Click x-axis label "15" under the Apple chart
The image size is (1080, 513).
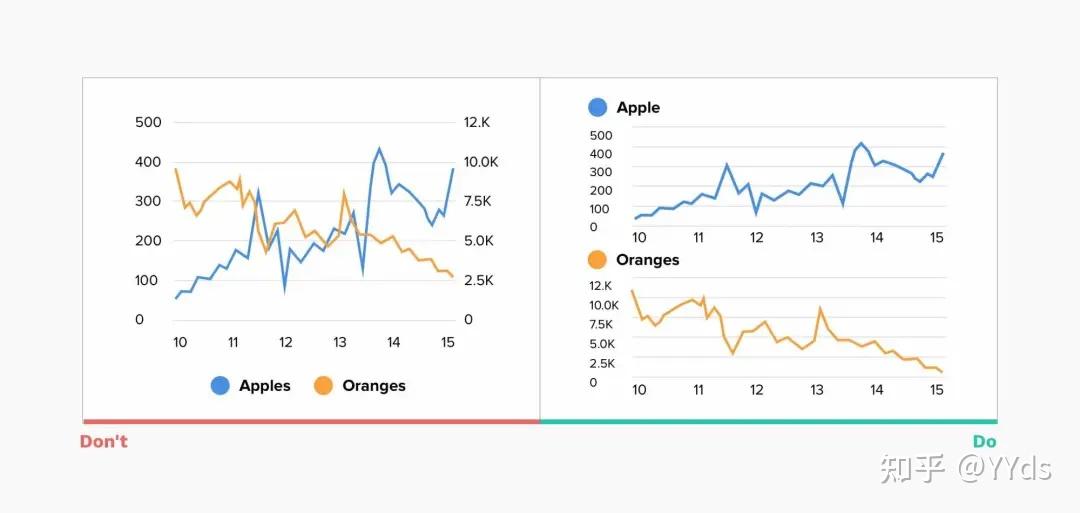point(937,238)
